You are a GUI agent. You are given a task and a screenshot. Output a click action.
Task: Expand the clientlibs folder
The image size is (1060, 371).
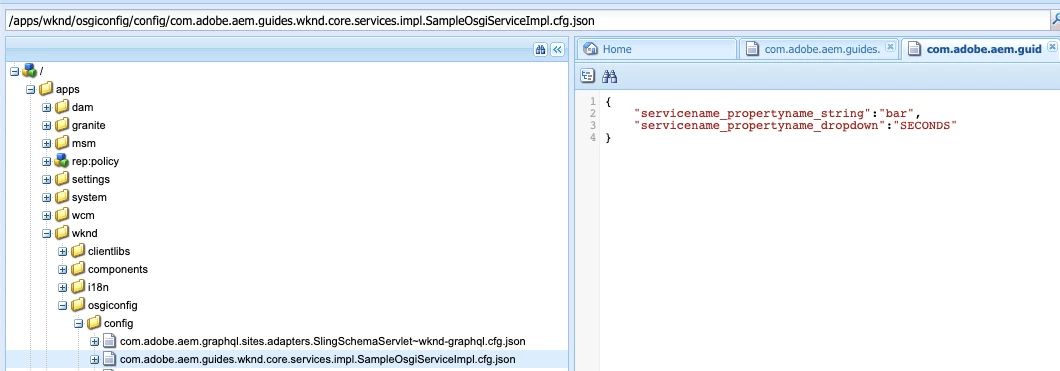(x=62, y=251)
